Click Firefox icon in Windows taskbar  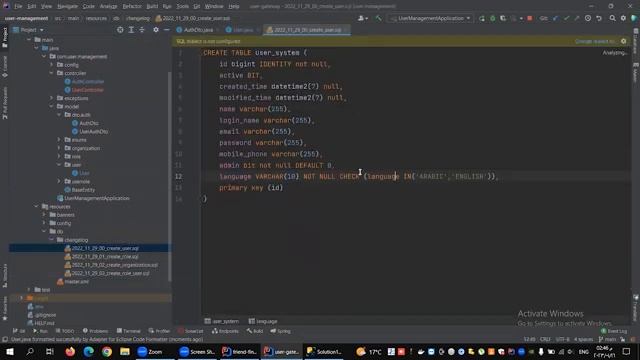point(70,351)
